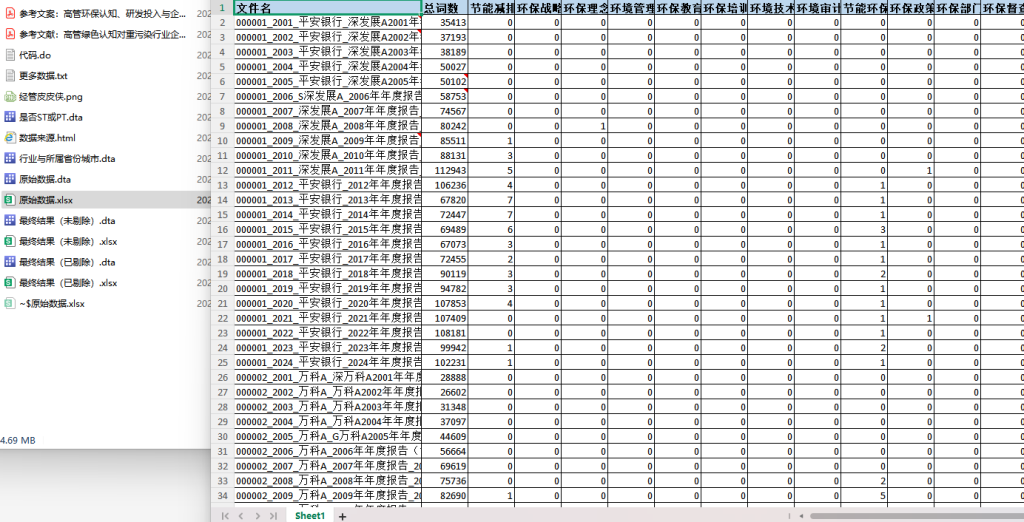The image size is (1024, 522).
Task: Click the total word count cell 108181
Action: pyautogui.click(x=445, y=333)
